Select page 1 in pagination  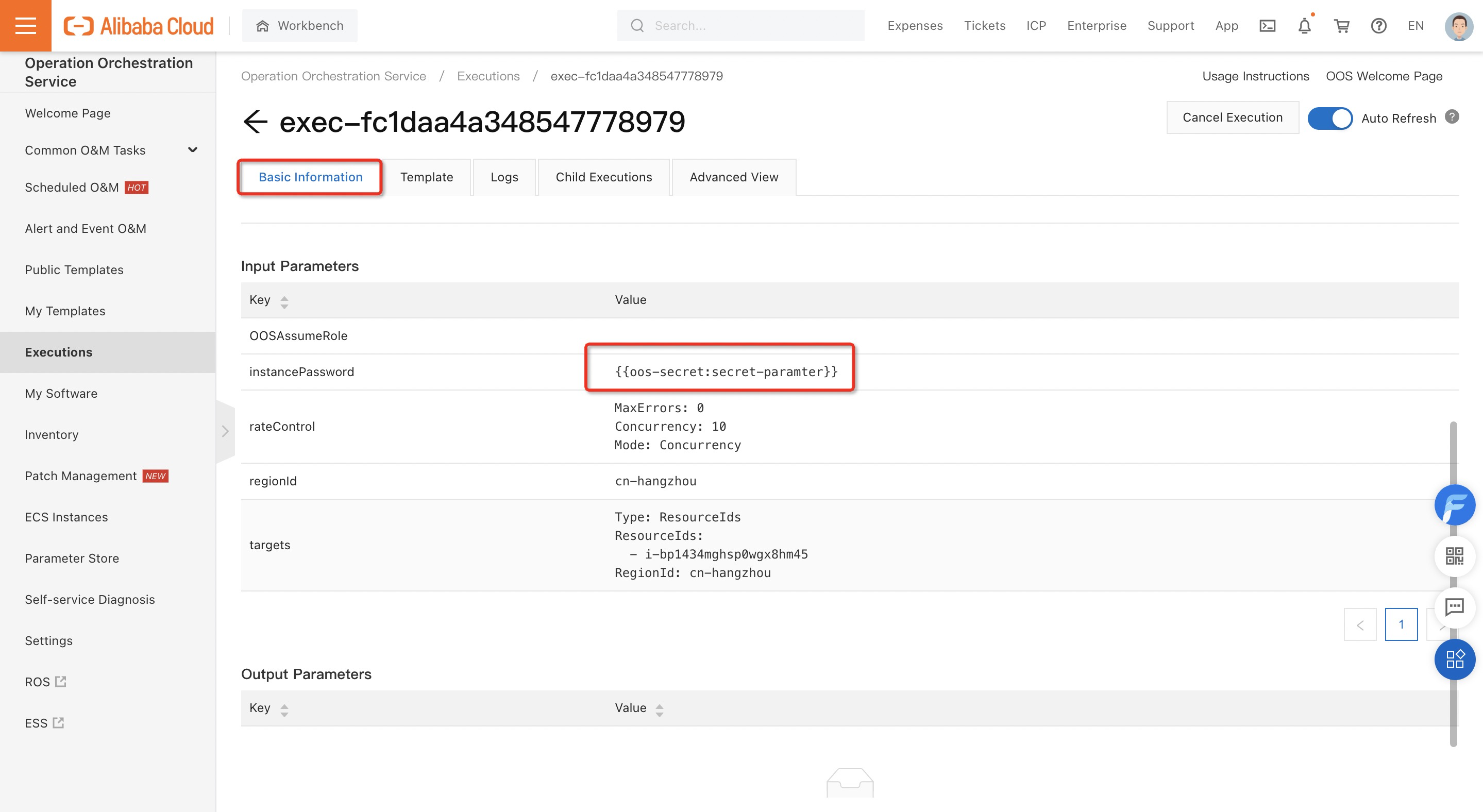coord(1401,624)
